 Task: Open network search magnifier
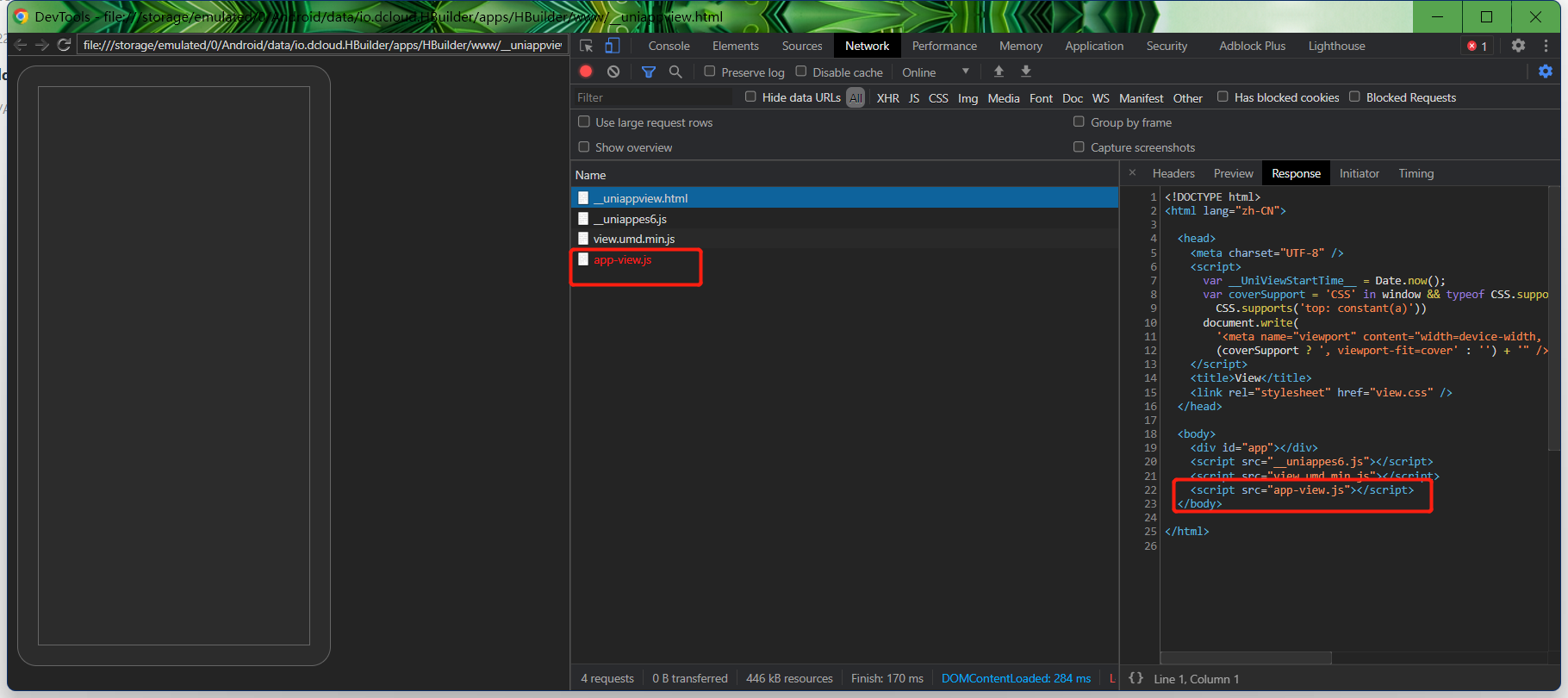point(675,72)
